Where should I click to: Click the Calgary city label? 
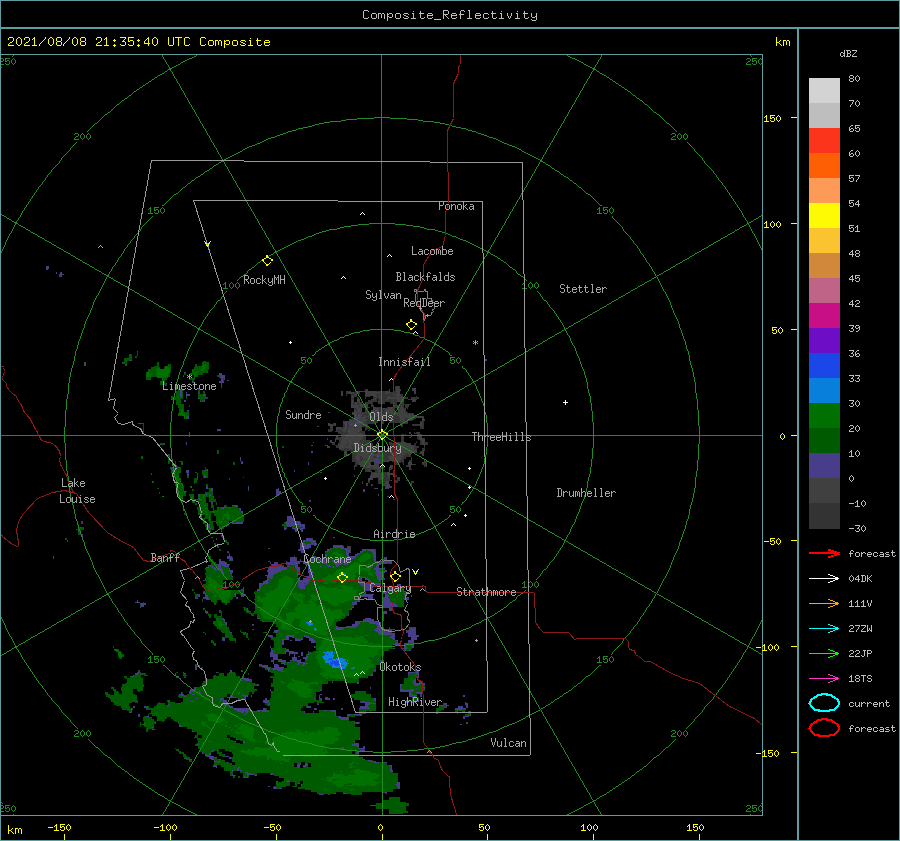[390, 588]
